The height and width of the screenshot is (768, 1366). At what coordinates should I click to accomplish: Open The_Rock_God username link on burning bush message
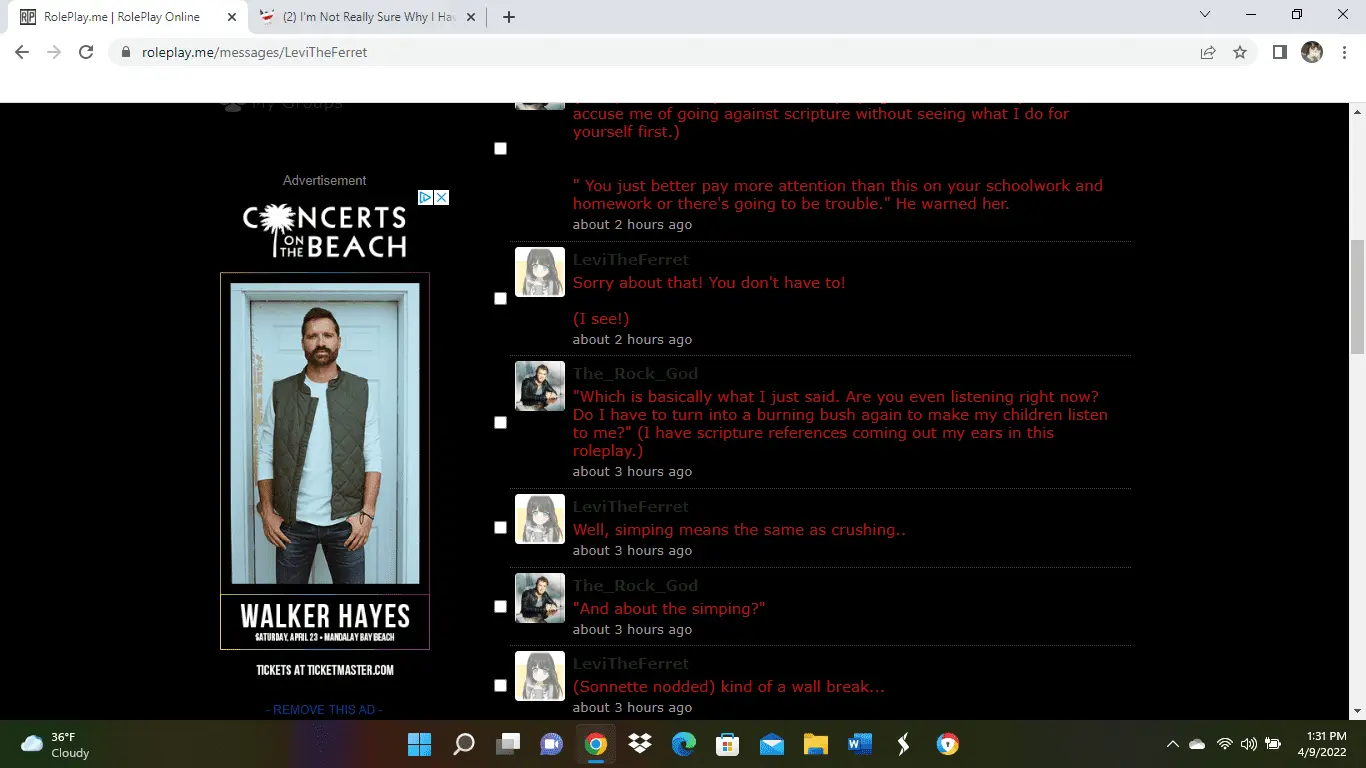[635, 374]
